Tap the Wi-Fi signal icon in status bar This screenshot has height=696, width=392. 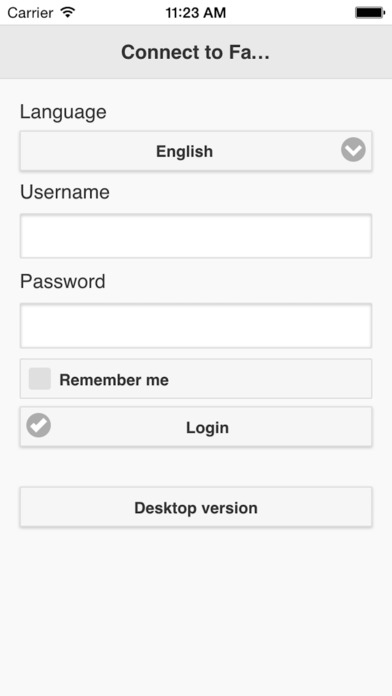pyautogui.click(x=68, y=12)
